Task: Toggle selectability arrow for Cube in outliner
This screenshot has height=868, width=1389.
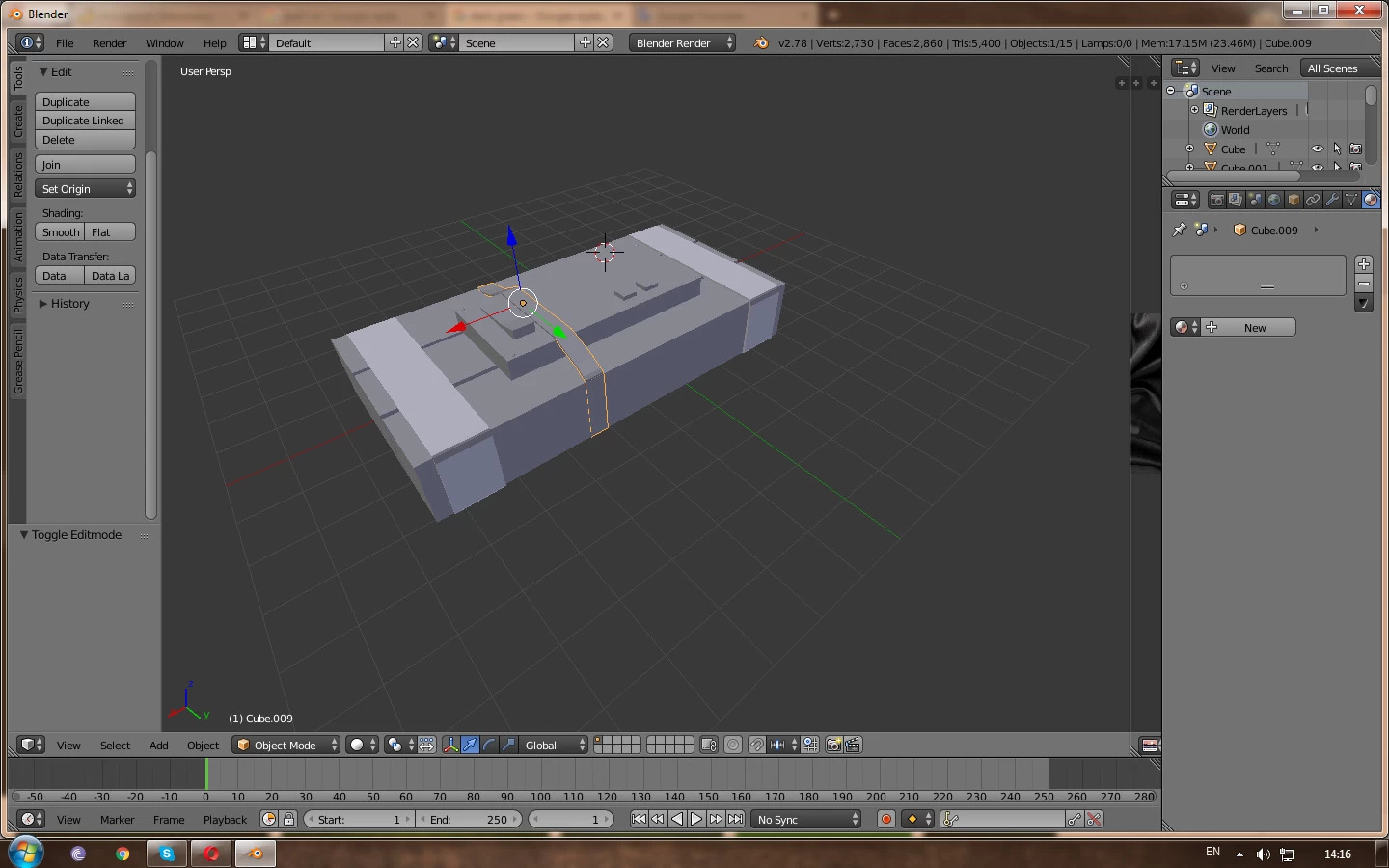Action: point(1337,149)
